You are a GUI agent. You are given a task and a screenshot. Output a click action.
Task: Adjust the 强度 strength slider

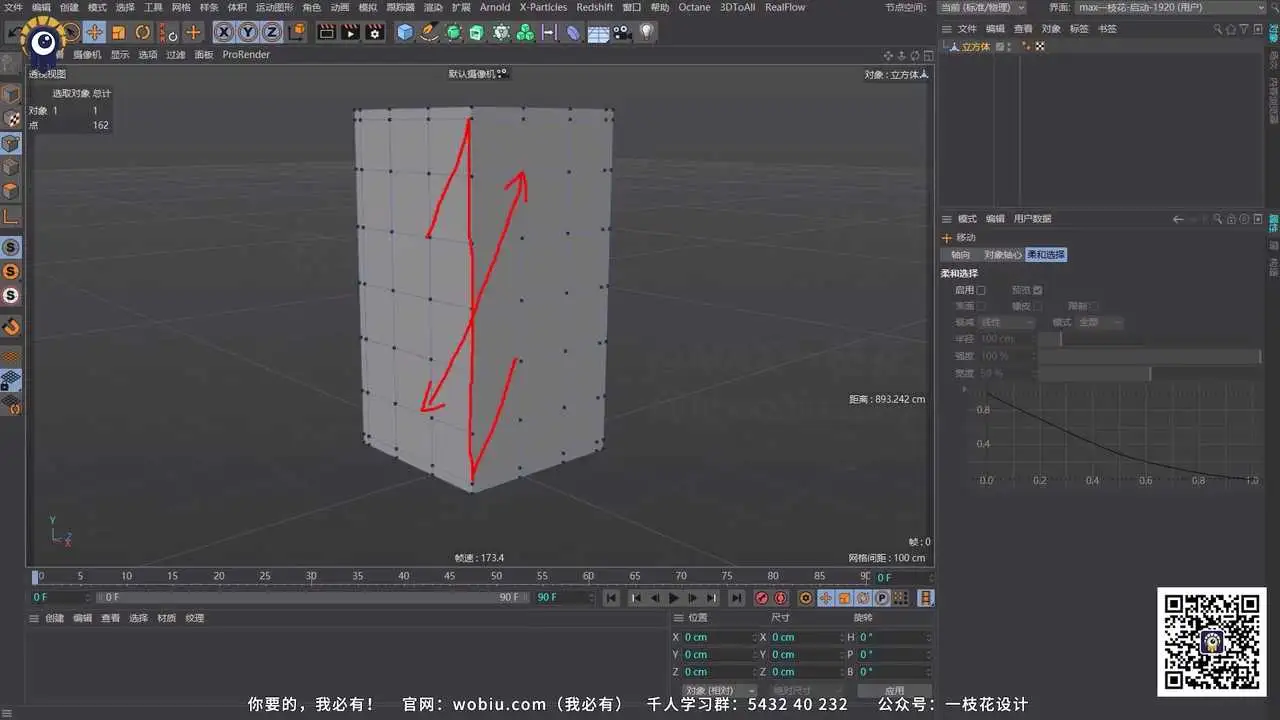(1150, 356)
